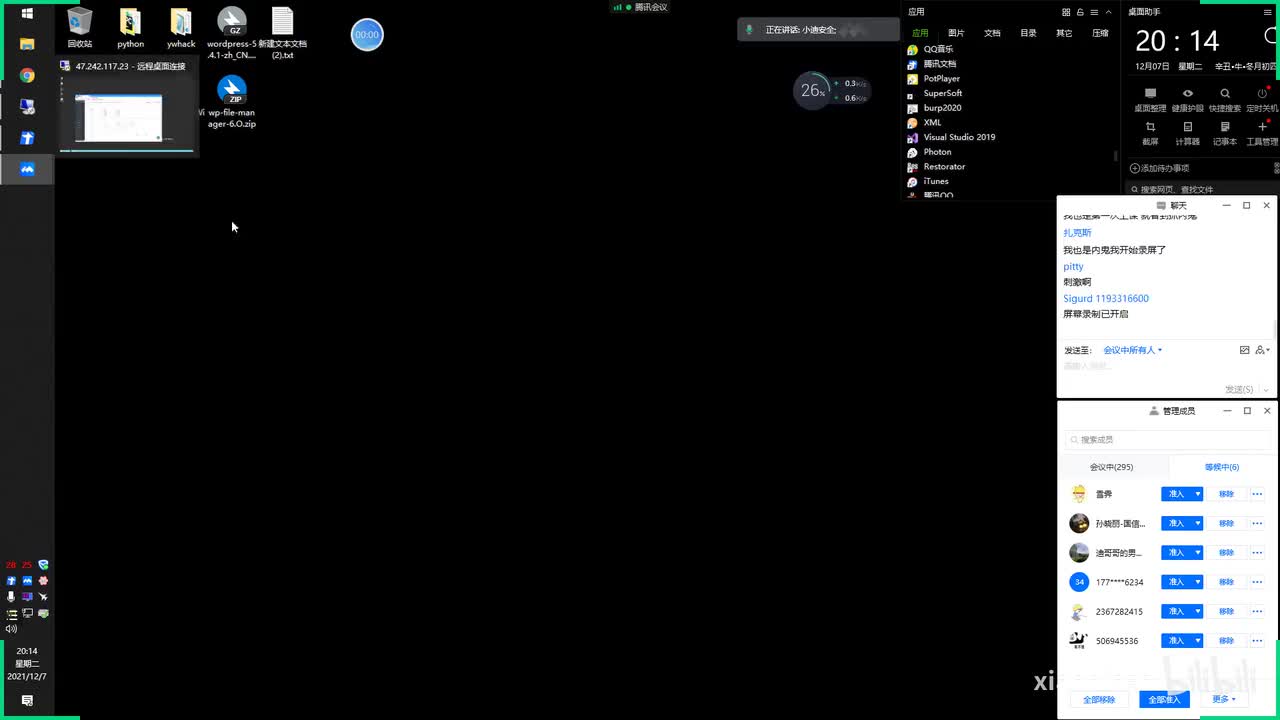Toggle the 应用 panel grid view
This screenshot has width=1280, height=720.
[x=1066, y=12]
